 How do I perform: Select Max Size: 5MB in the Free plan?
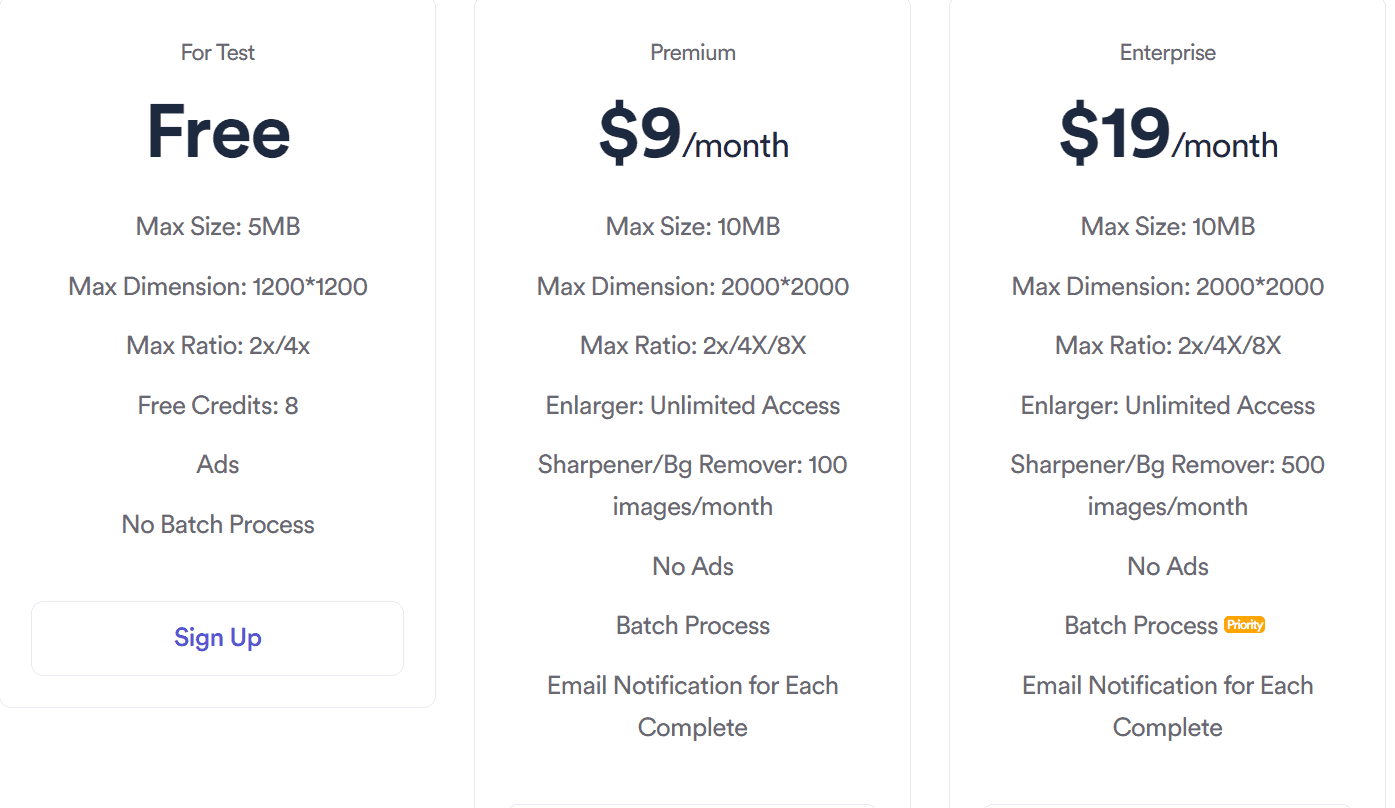click(x=217, y=226)
